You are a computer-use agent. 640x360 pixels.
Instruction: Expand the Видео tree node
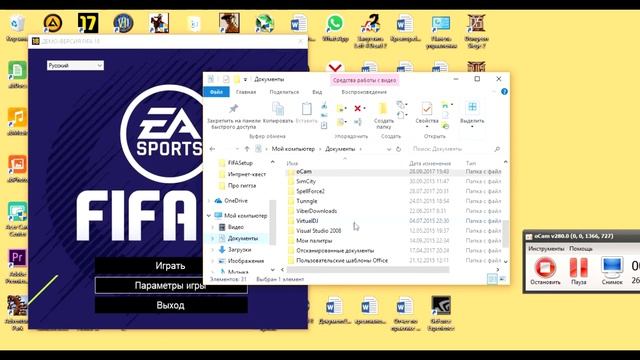[213, 227]
